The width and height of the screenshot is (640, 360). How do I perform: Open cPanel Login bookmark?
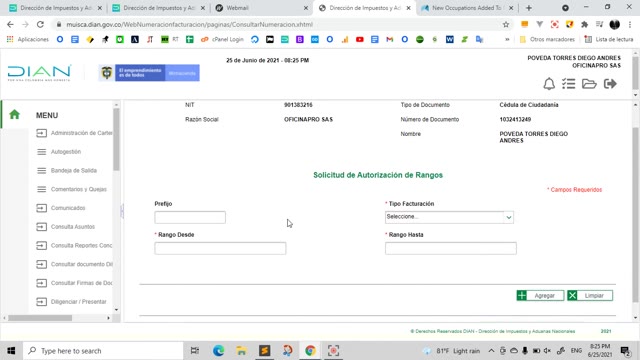coord(222,40)
